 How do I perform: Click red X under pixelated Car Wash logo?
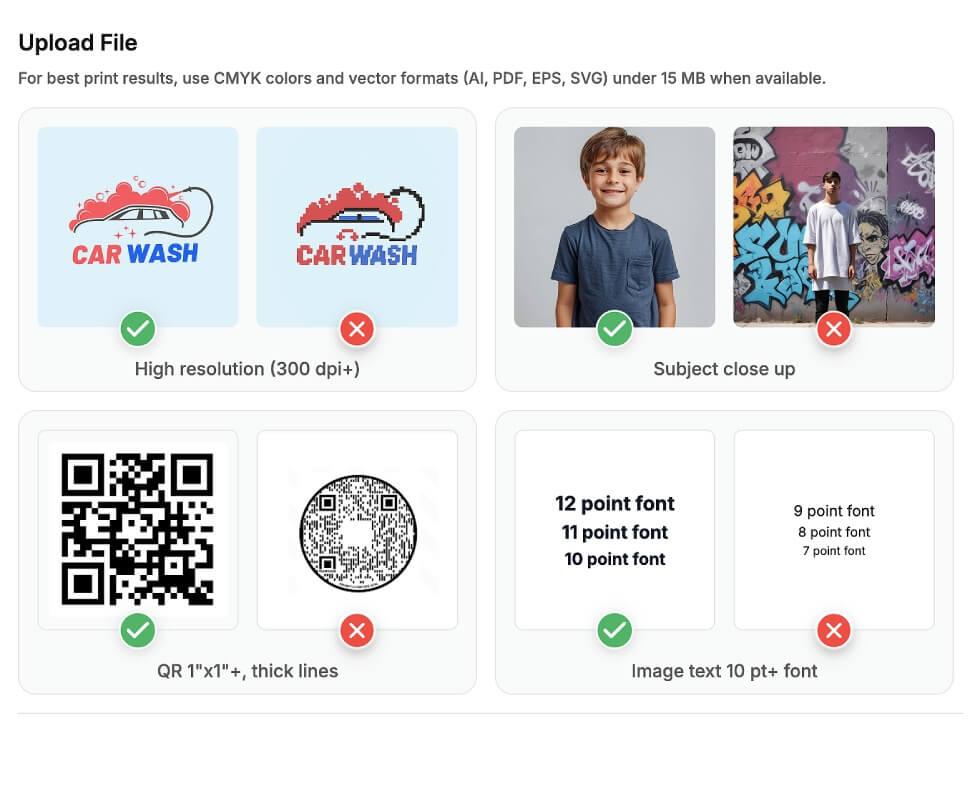(357, 328)
